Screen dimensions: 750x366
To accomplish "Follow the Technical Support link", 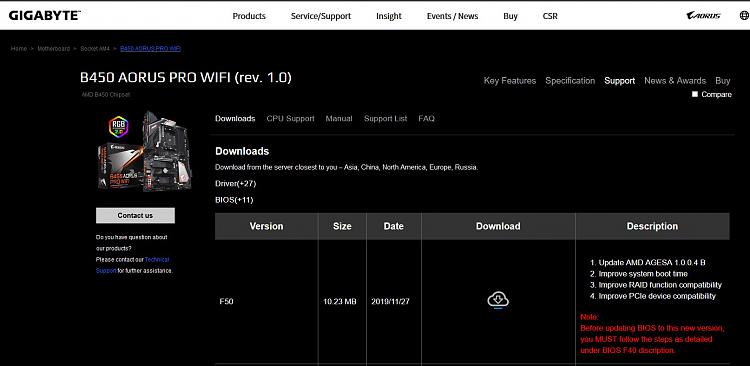I will (x=132, y=265).
